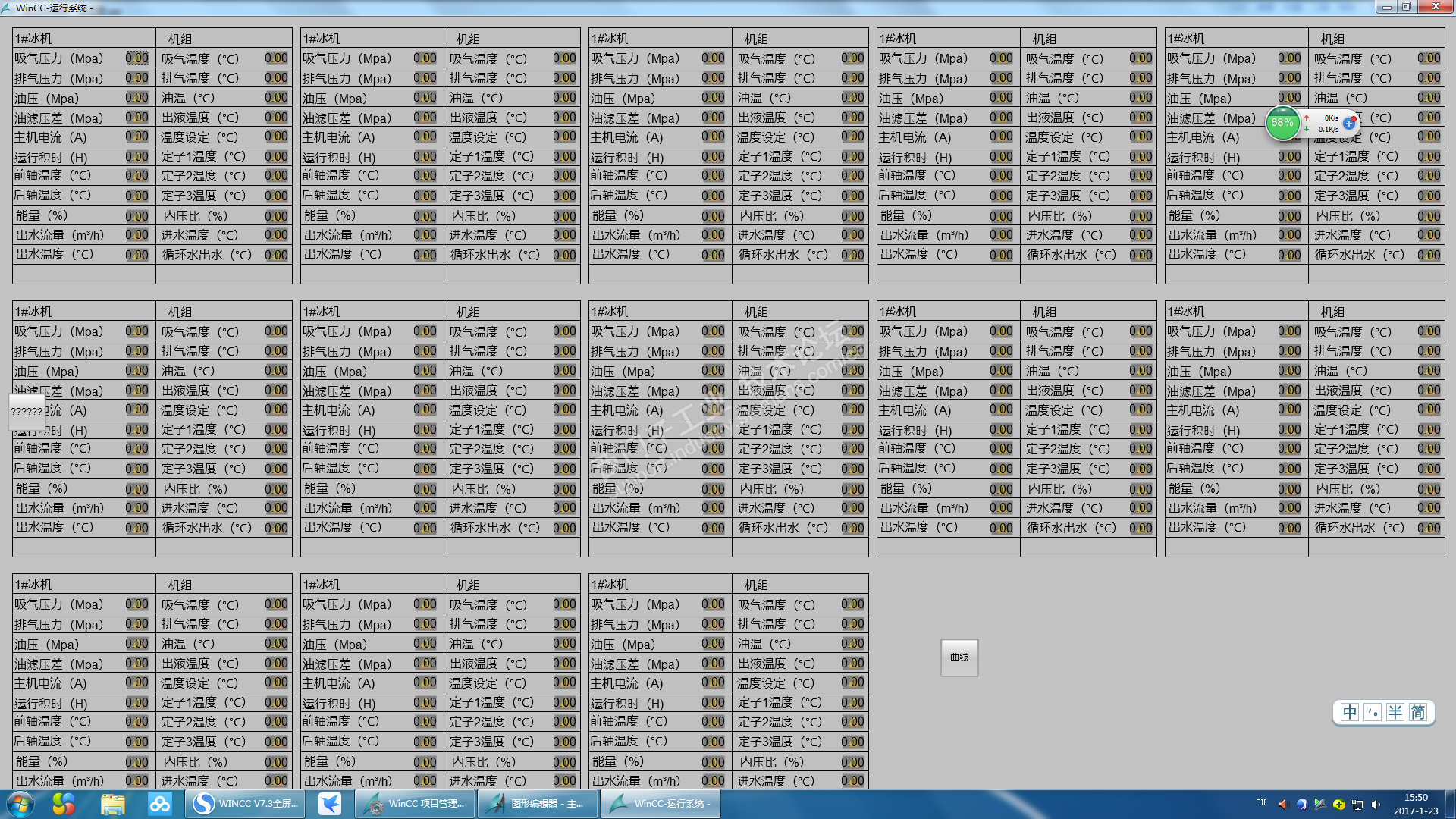Launch Baidu cloud icon in taskbar
Viewport: 1456px width, 819px height.
[x=159, y=804]
